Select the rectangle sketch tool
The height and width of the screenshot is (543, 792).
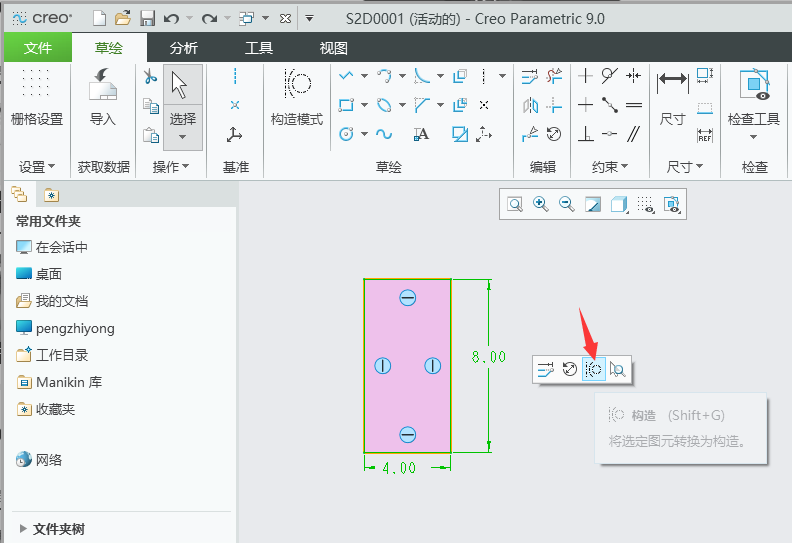pyautogui.click(x=346, y=105)
